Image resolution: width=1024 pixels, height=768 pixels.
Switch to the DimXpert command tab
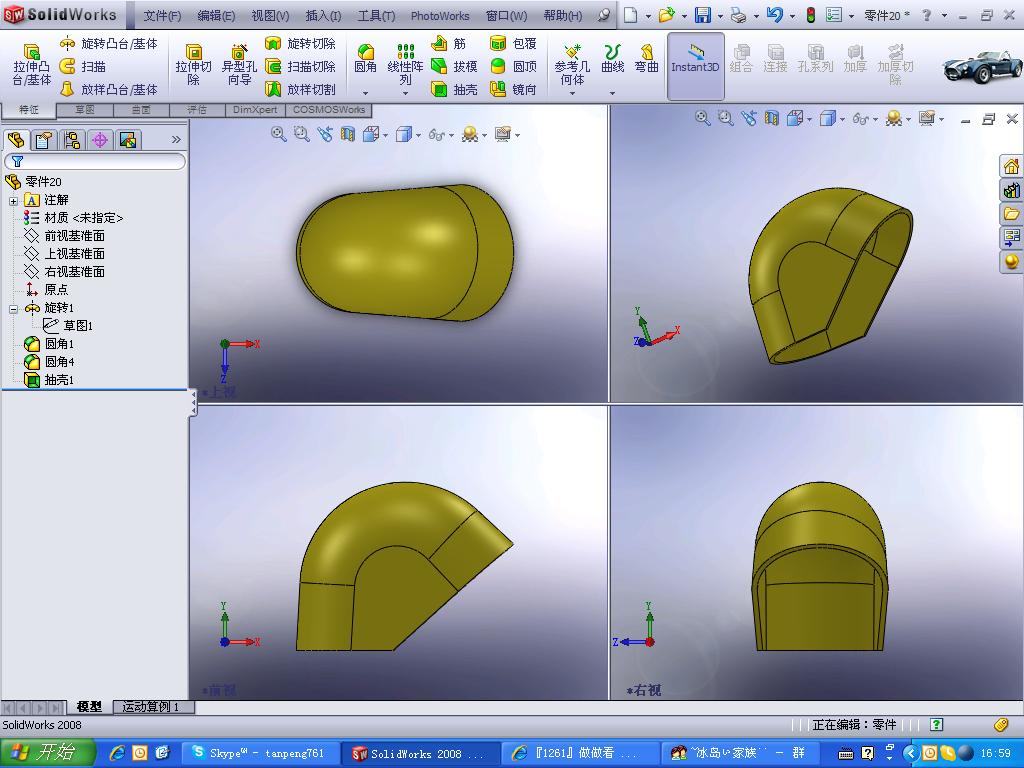[255, 110]
